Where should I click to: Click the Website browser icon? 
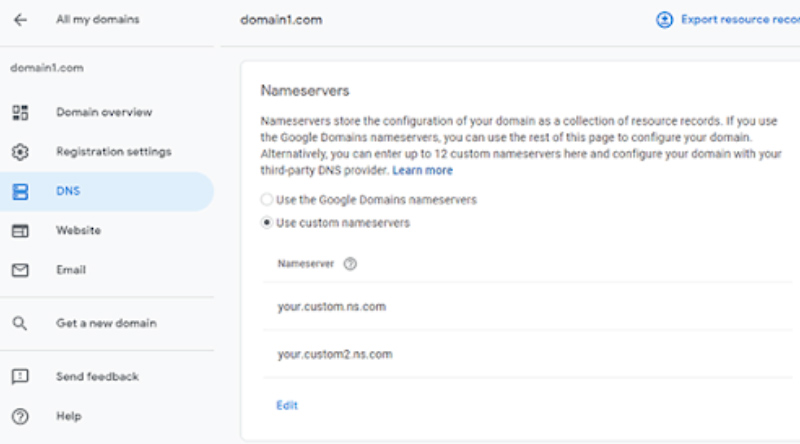(x=20, y=231)
